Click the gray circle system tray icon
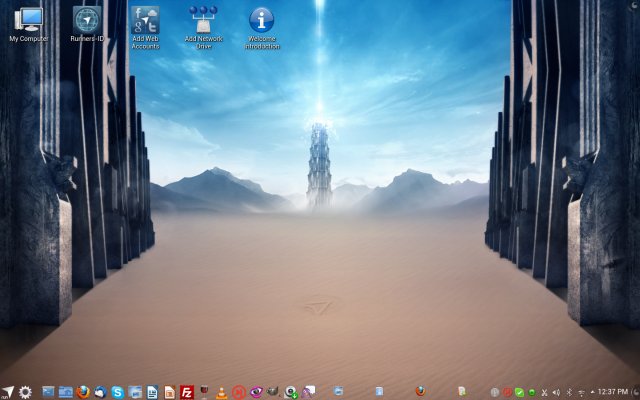 tap(495, 393)
